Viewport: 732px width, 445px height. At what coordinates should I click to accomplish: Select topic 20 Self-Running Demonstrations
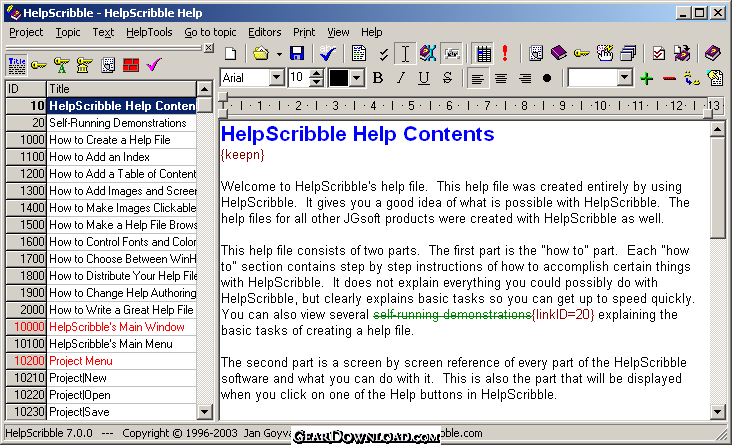pyautogui.click(x=101, y=123)
